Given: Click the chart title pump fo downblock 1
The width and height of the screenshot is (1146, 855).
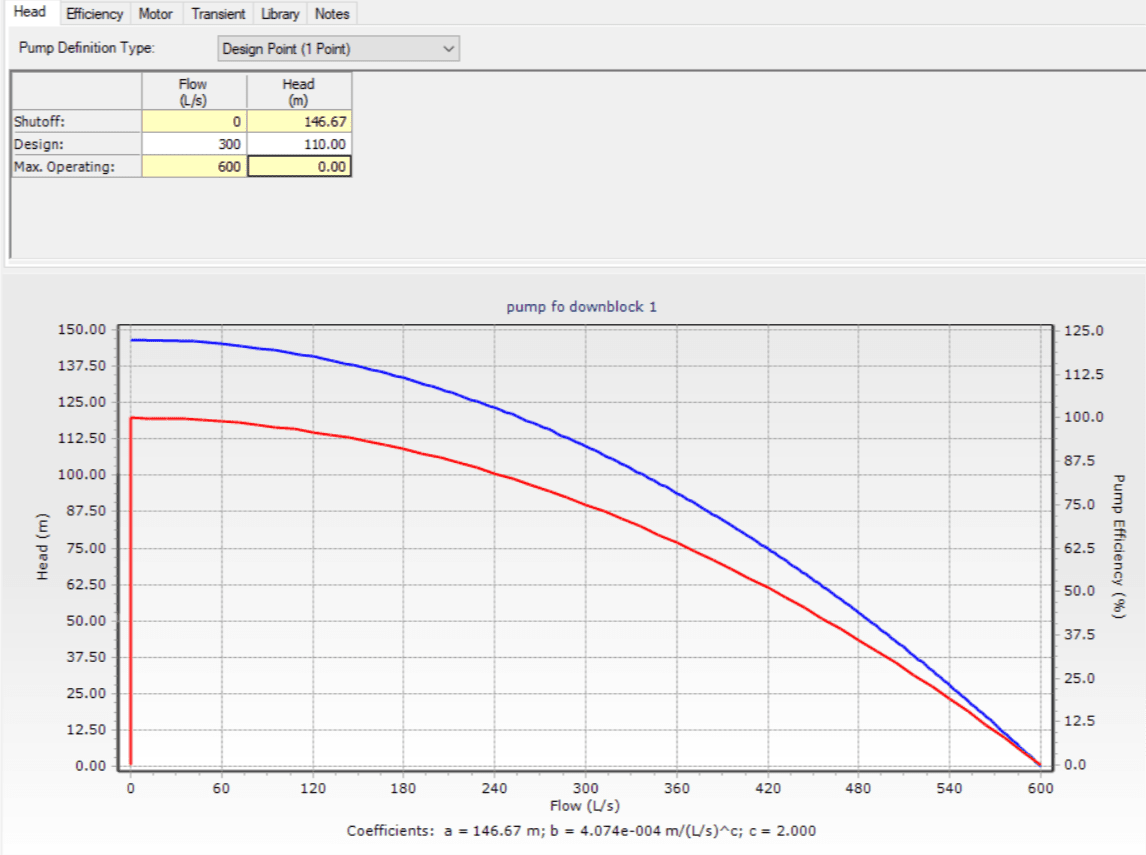Looking at the screenshot, I should tap(582, 307).
